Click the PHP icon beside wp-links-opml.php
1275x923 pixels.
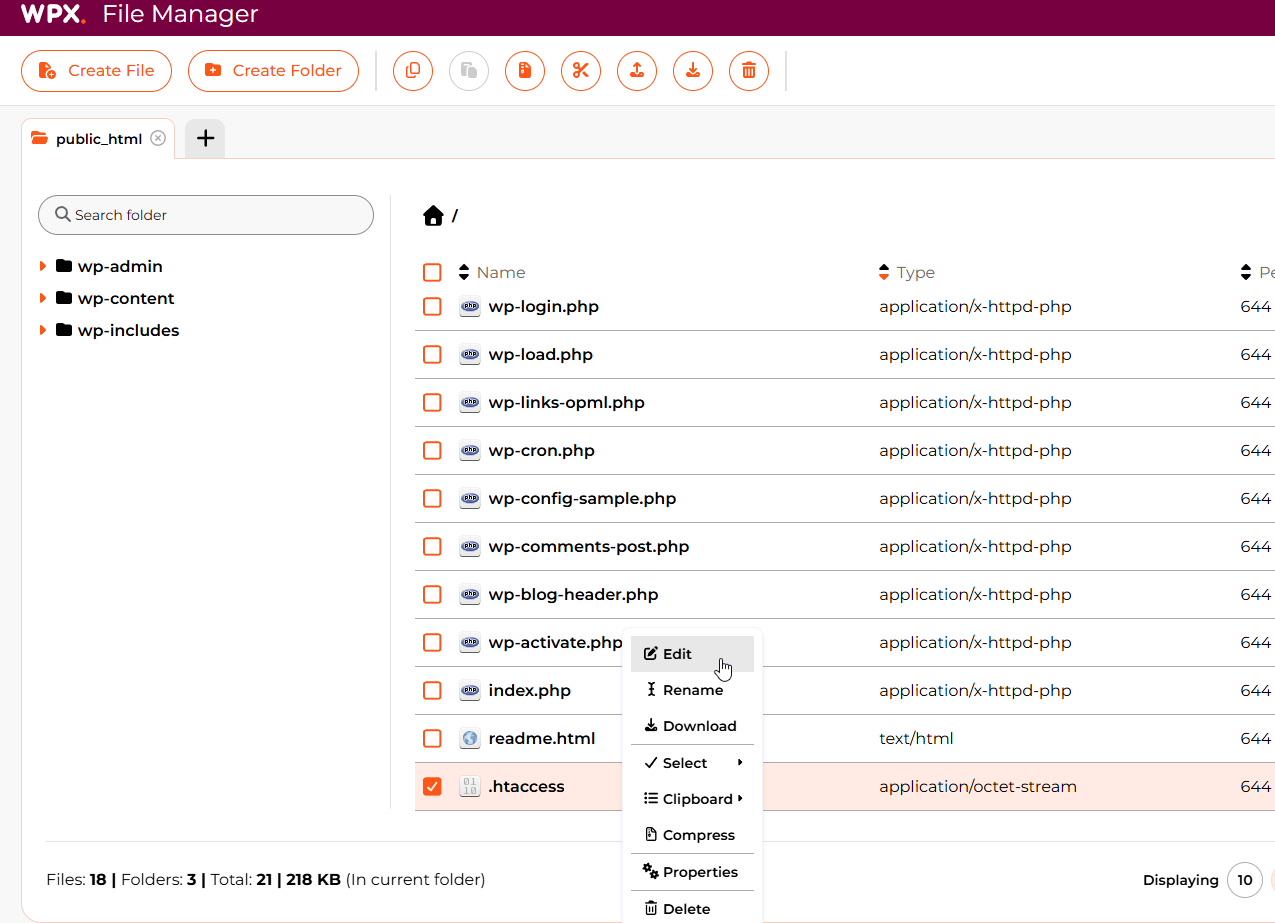click(470, 403)
